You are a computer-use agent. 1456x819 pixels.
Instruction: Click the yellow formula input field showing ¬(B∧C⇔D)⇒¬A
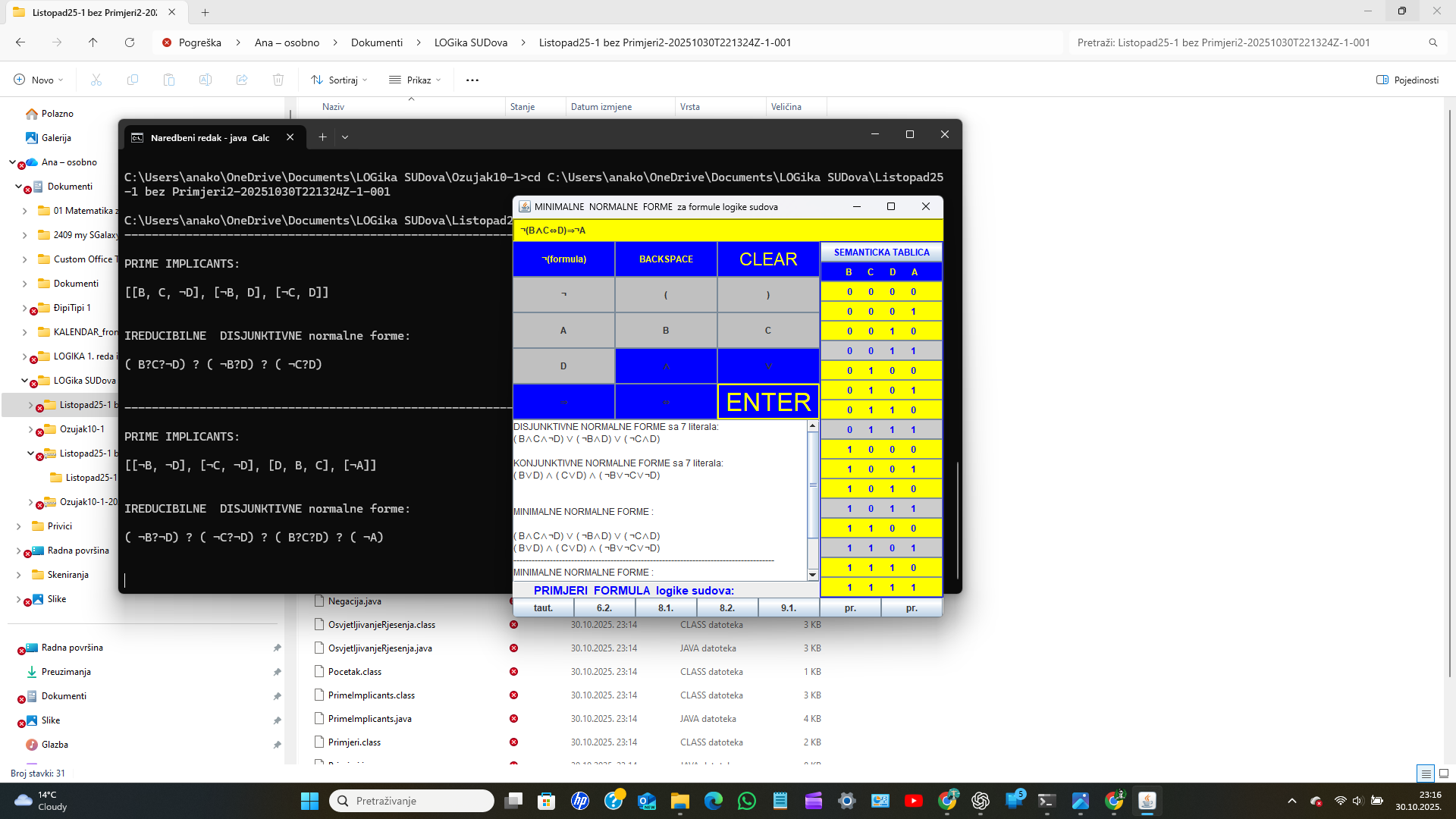pos(728,230)
